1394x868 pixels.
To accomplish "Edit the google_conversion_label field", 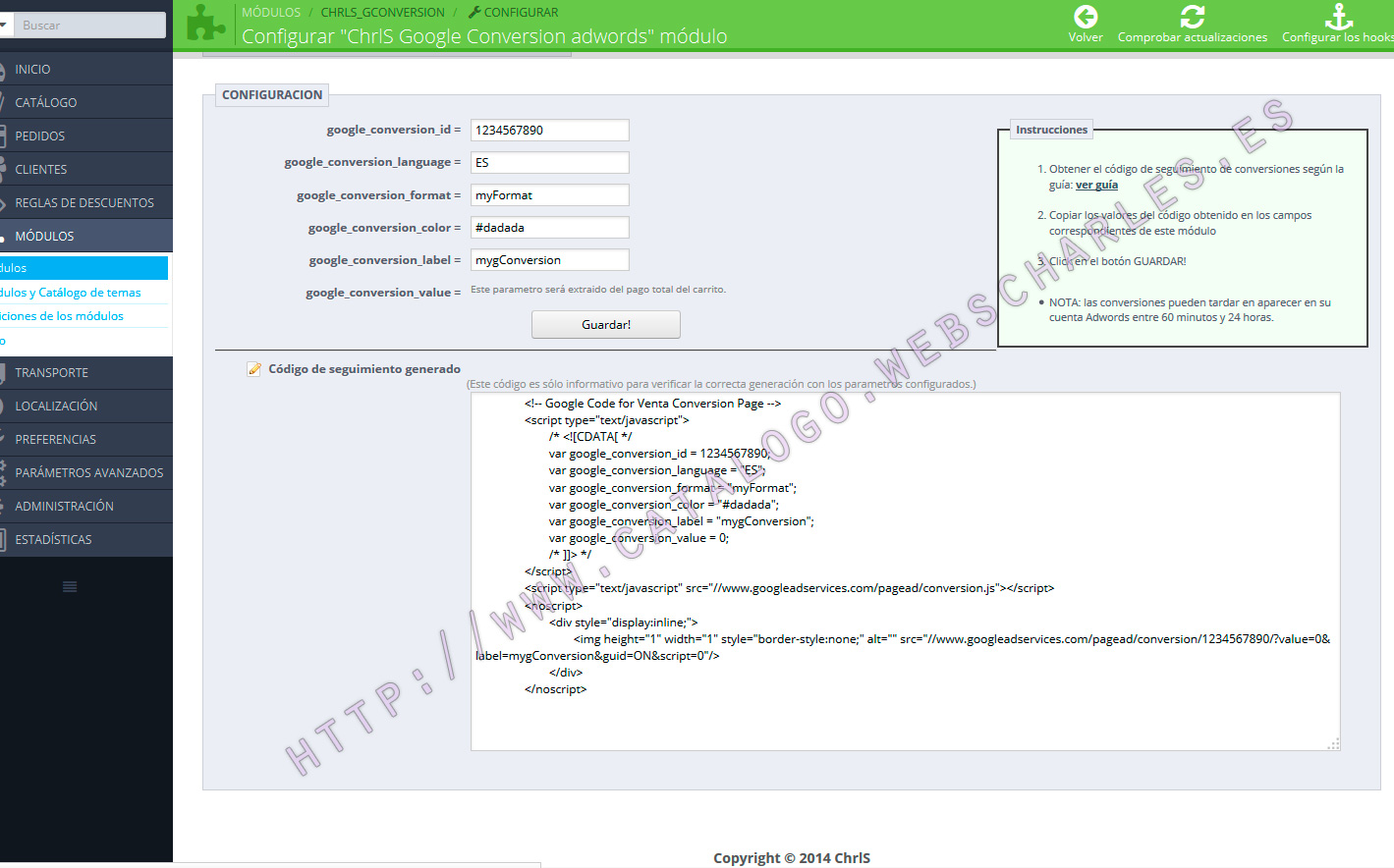I will click(x=550, y=260).
